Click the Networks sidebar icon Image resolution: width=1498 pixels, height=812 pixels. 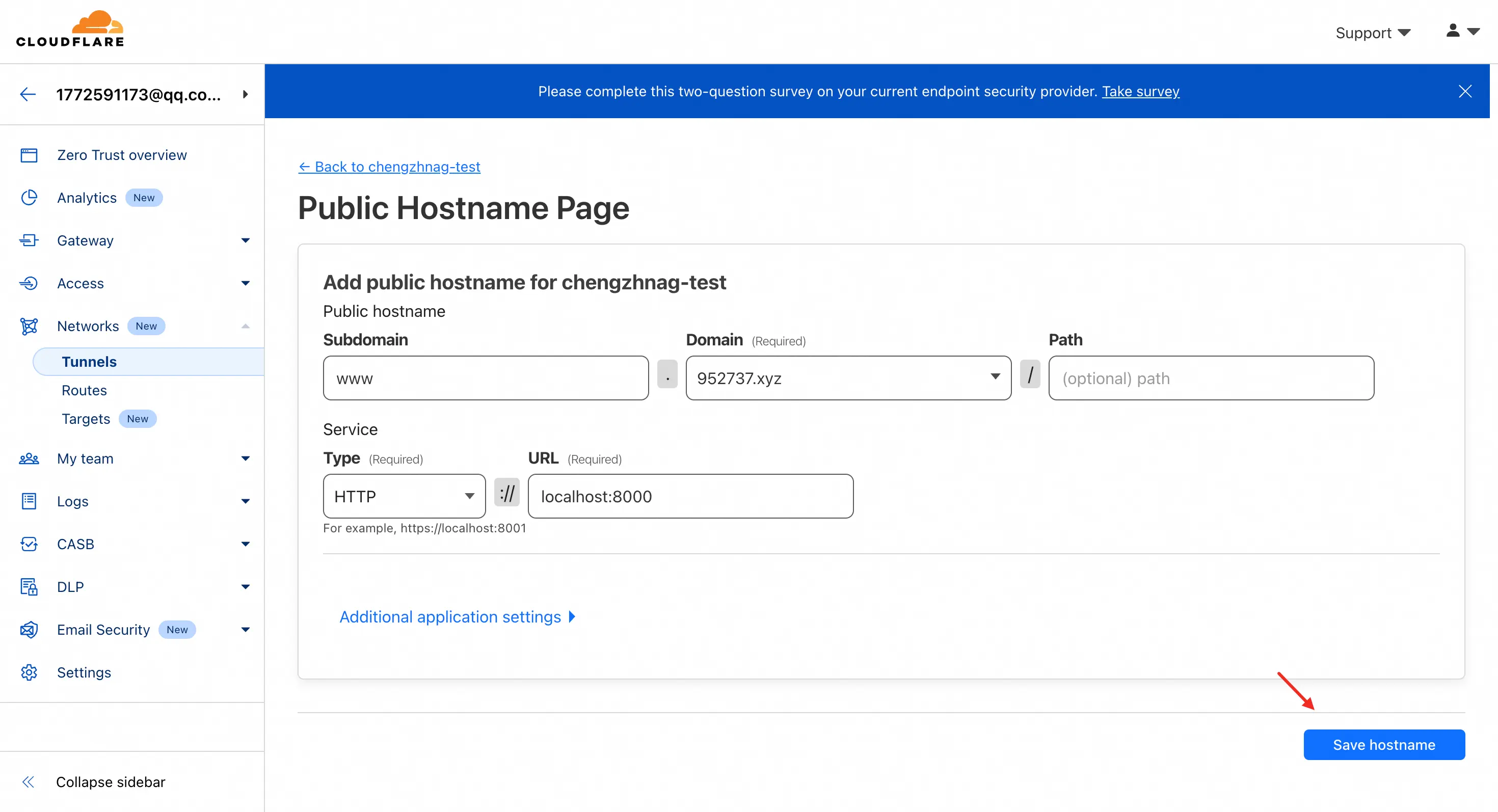[x=29, y=326]
